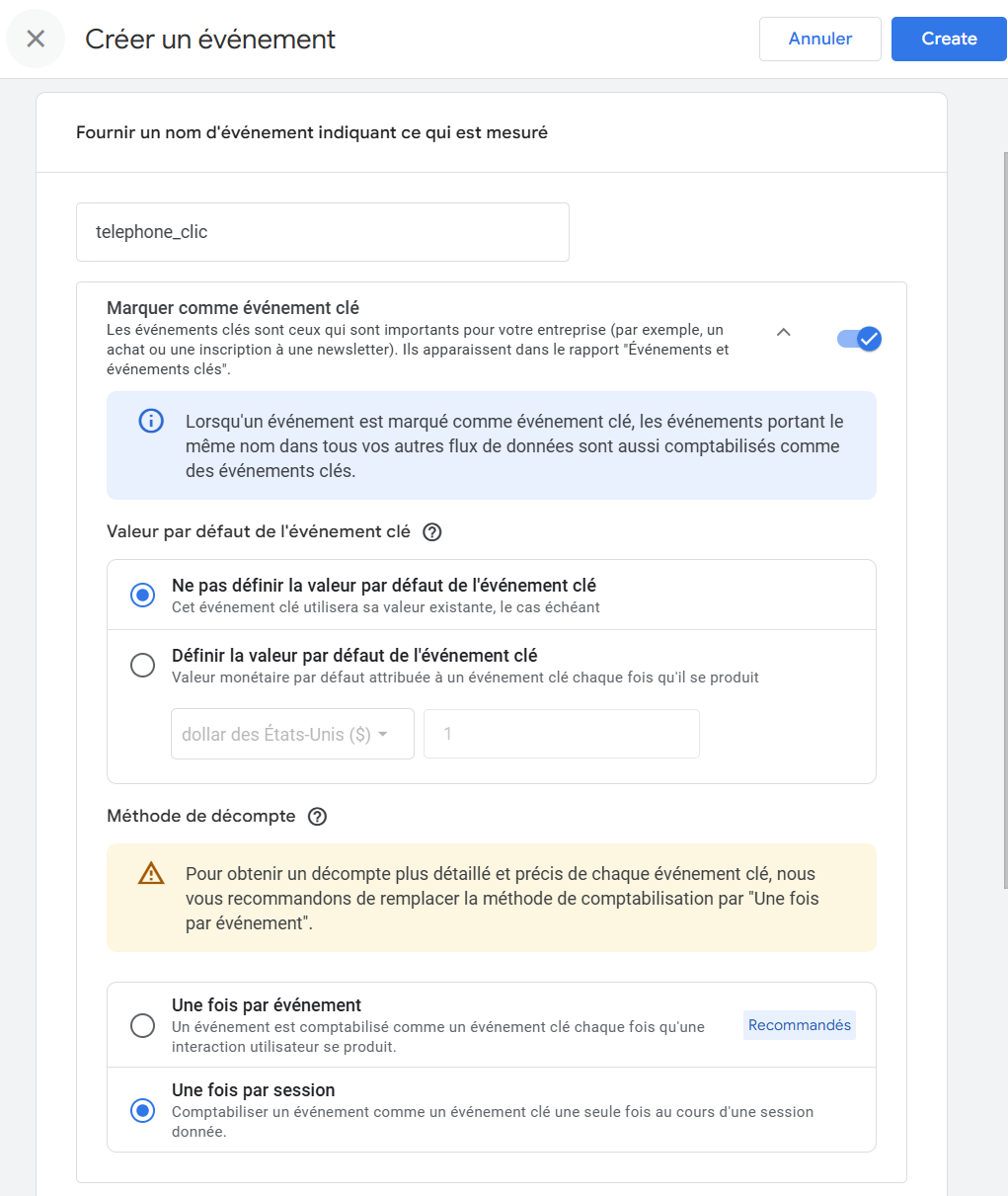
Task: Click the default value amount field
Action: [561, 735]
